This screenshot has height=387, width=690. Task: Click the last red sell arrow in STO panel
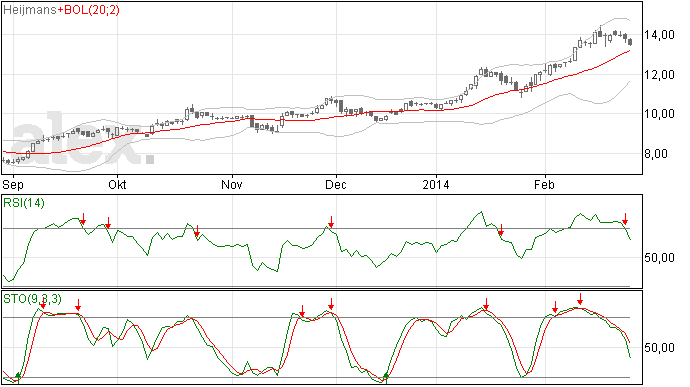(x=580, y=299)
